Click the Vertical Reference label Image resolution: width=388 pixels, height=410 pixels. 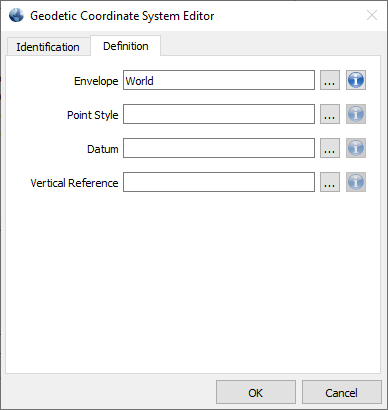tap(74, 183)
